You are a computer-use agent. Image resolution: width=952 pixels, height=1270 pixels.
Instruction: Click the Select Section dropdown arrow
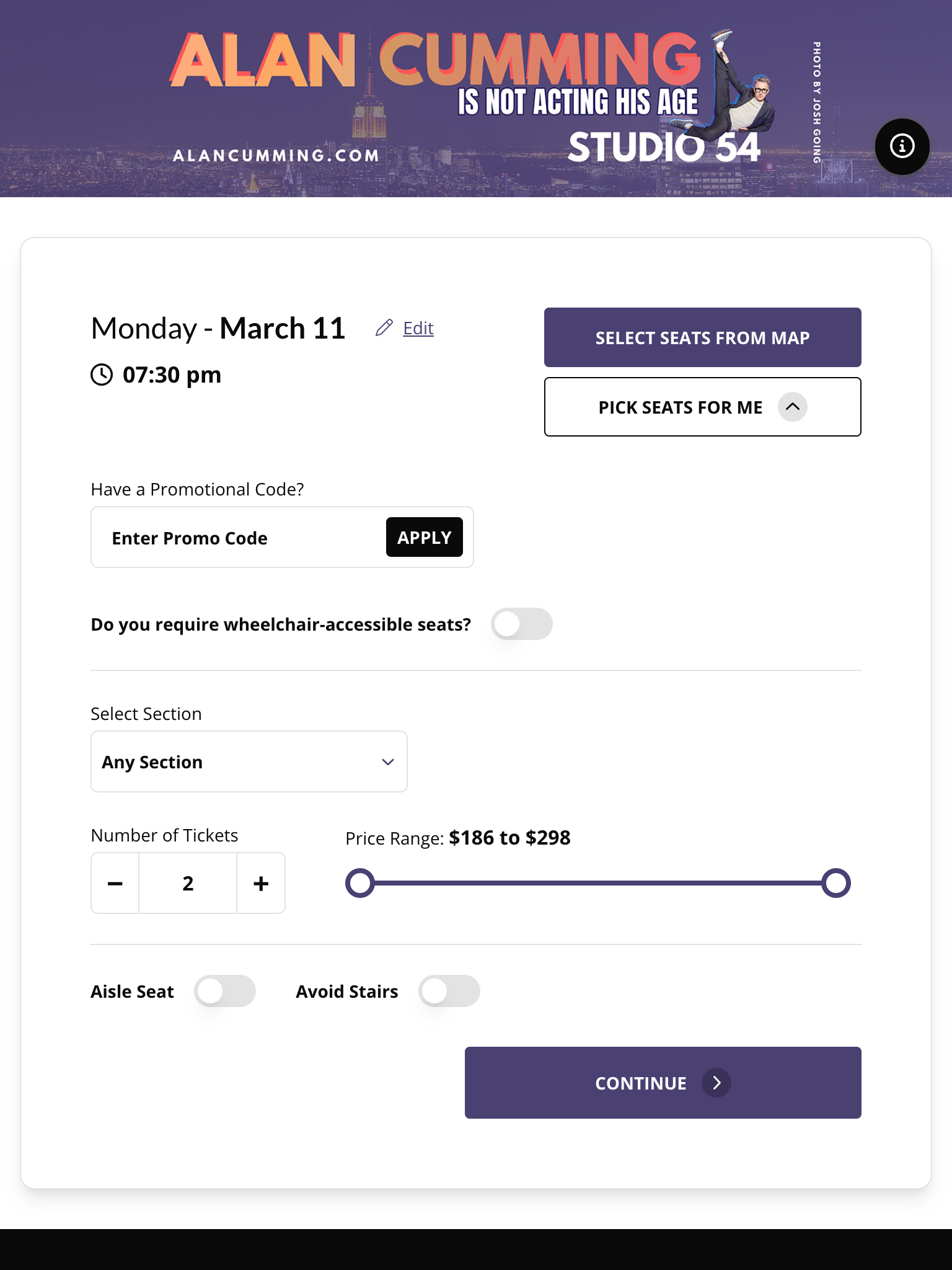[x=388, y=762]
